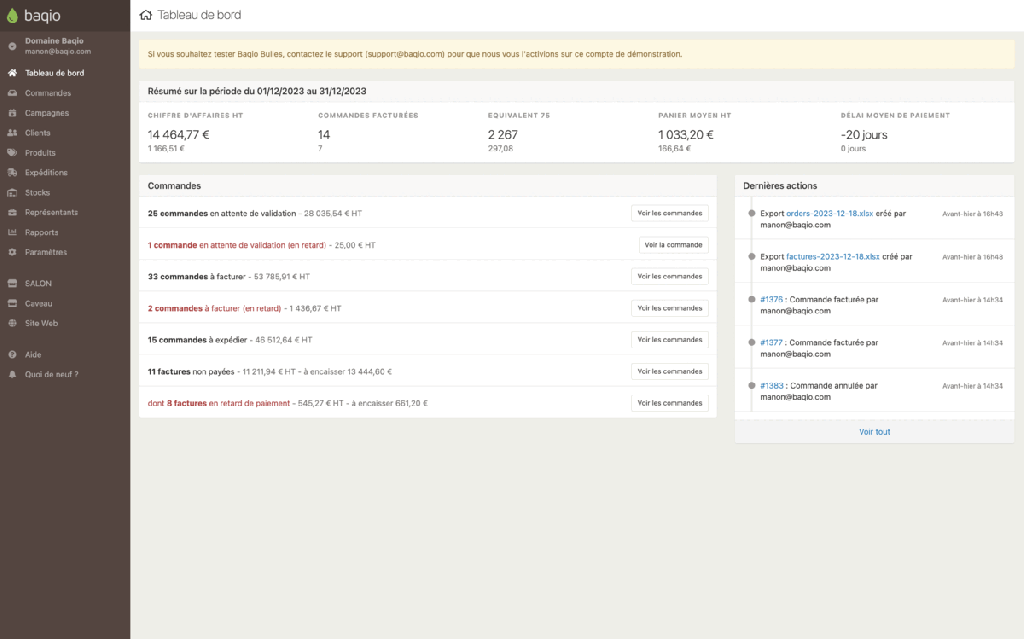
Task: View orders for 15 commandes à expédier
Action: click(x=669, y=340)
